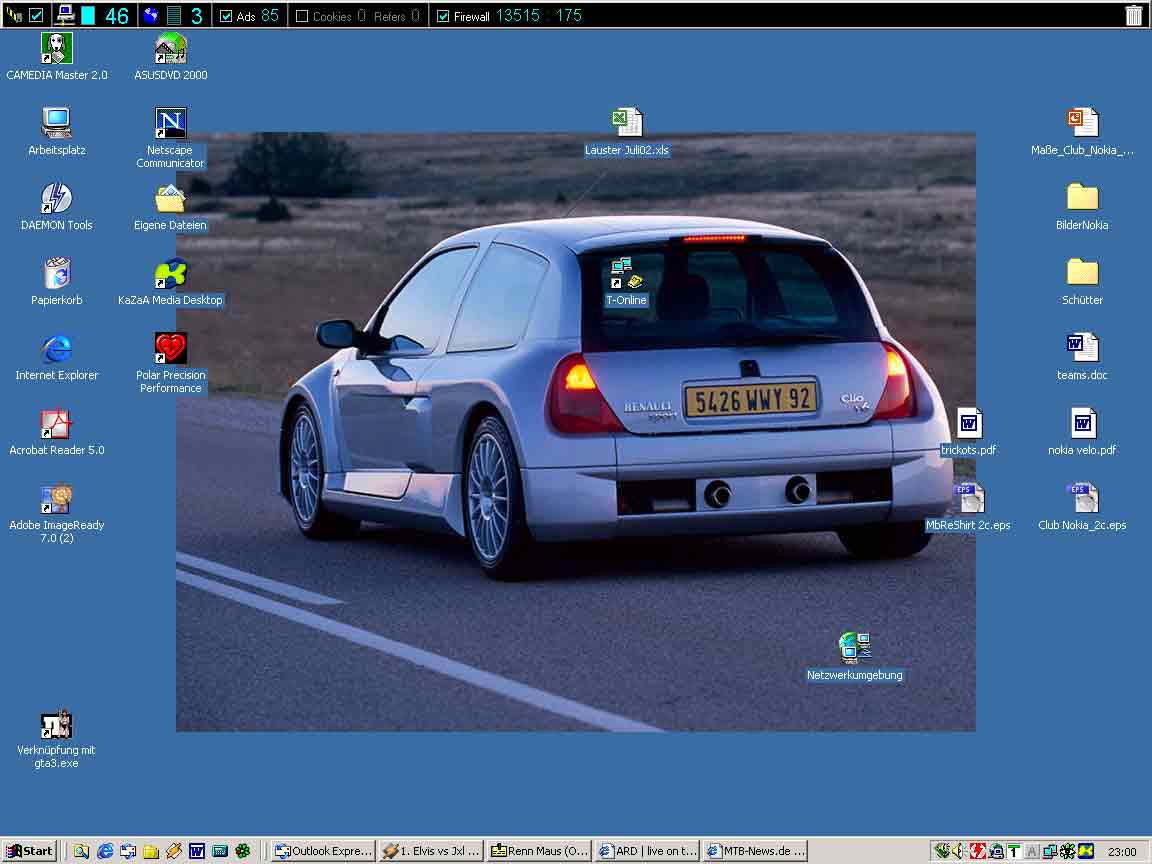This screenshot has width=1152, height=864.
Task: Click the trash can icon in top bar
Action: [1133, 15]
